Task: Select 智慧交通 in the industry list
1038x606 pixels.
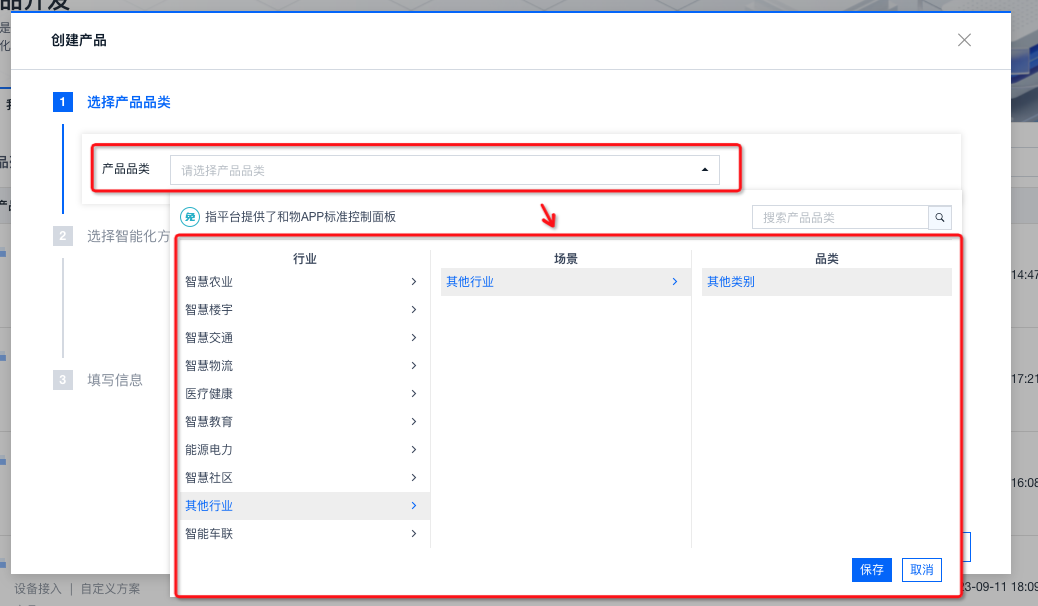Action: coord(209,338)
